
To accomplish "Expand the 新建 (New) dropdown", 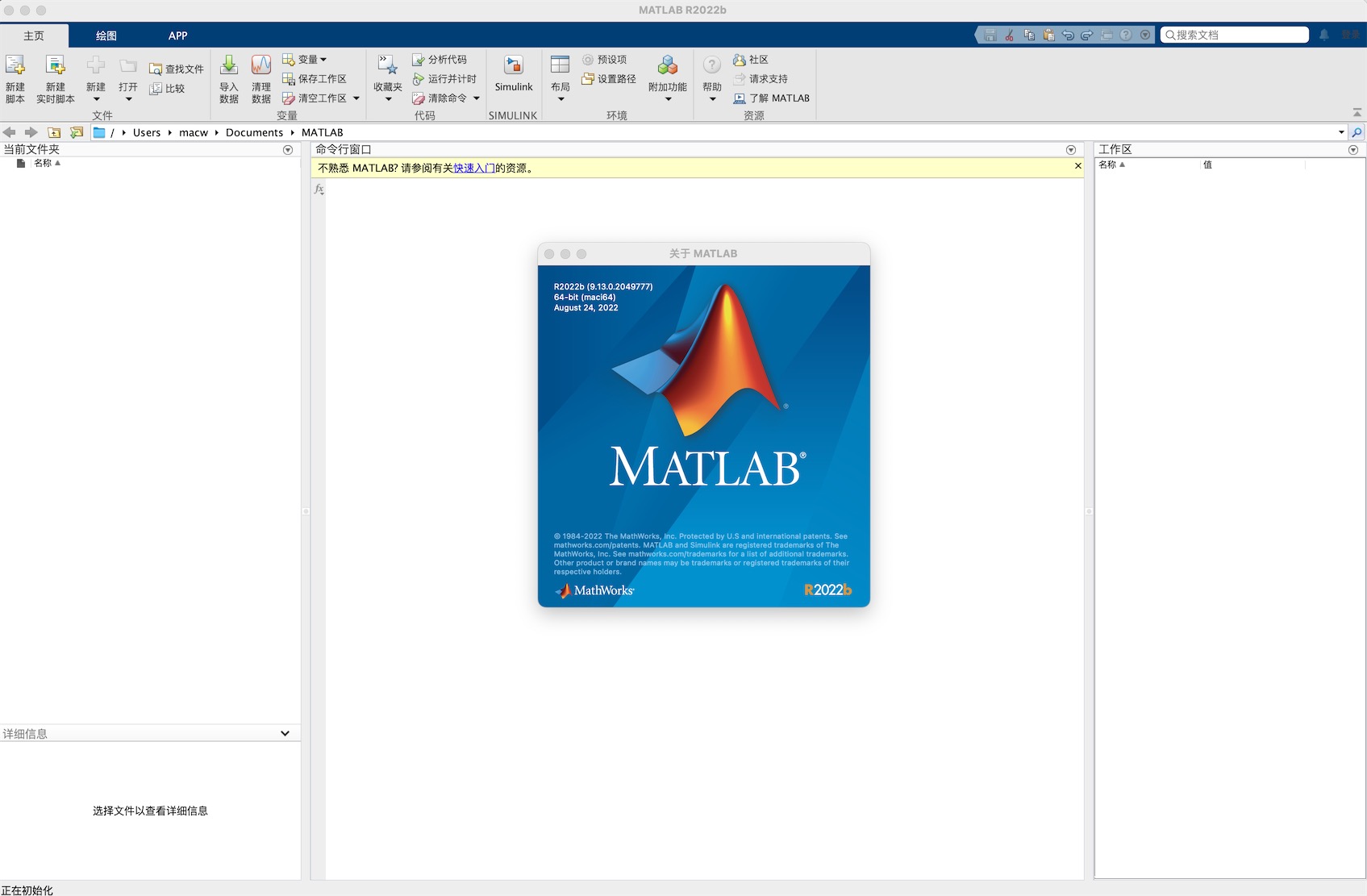I will [96, 99].
